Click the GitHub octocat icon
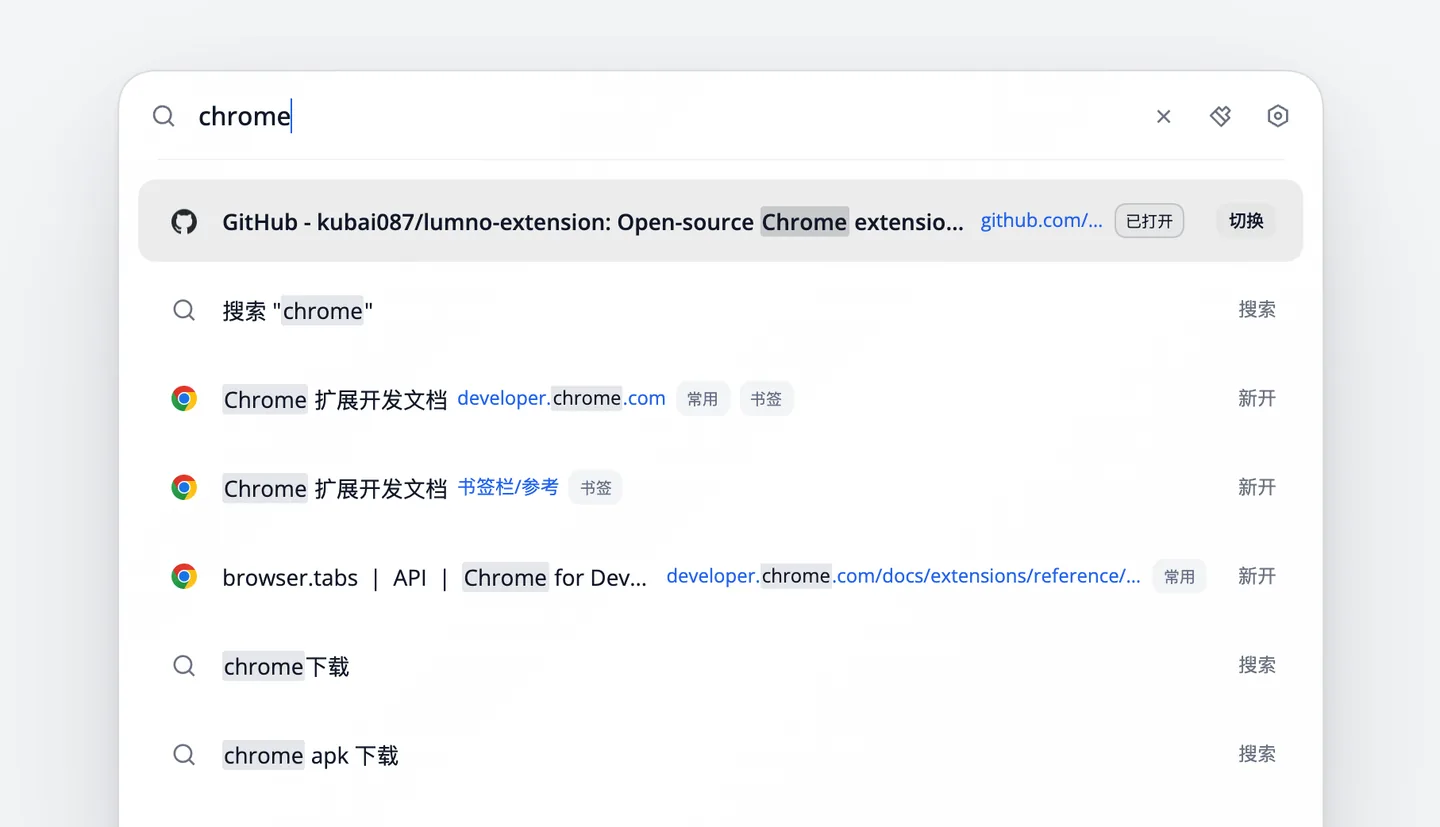This screenshot has width=1440, height=827. (x=184, y=221)
